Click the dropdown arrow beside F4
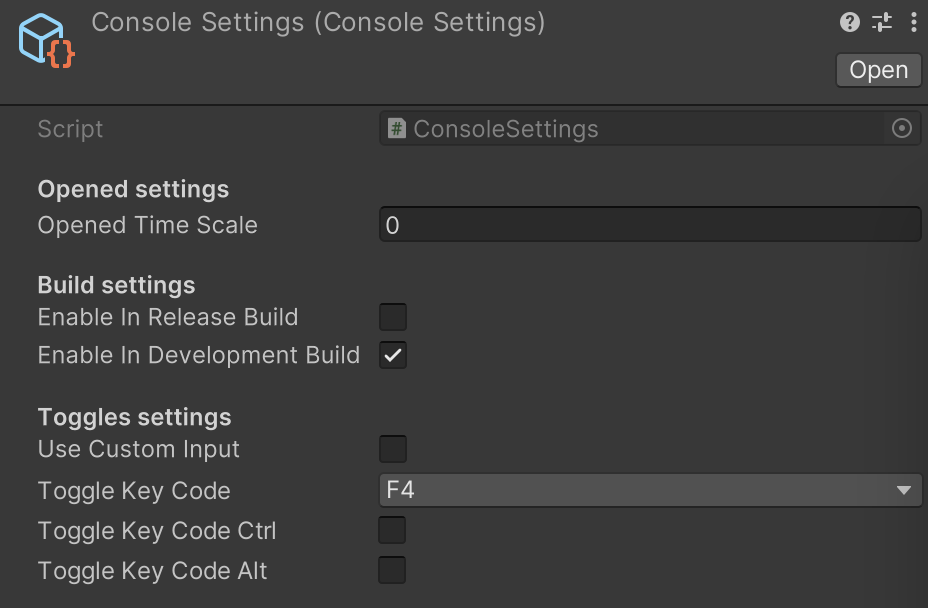Screen dimensions: 928x608 [903, 490]
